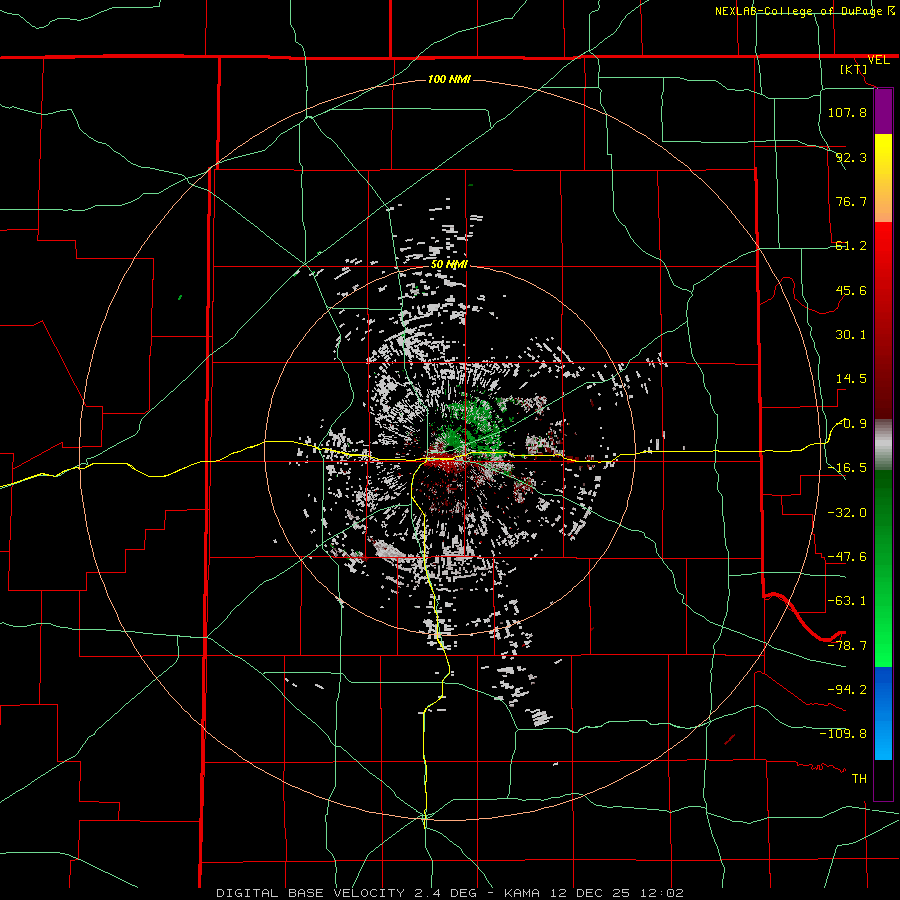Click the -32.0 velocity scale value
900x900 pixels.
[x=847, y=512]
